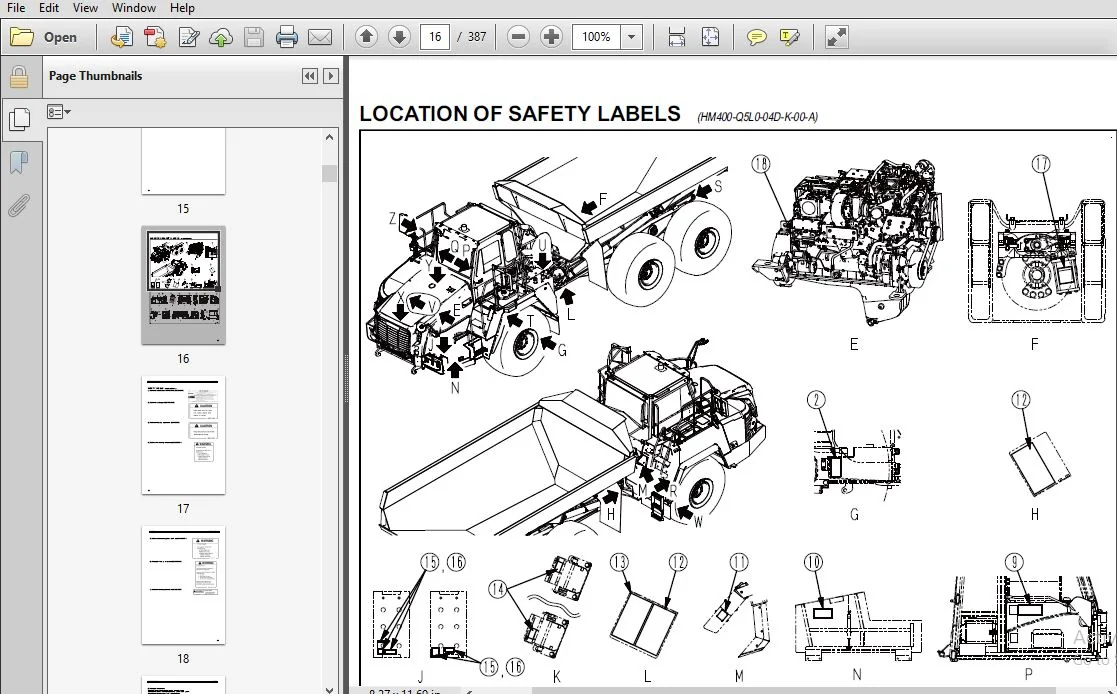This screenshot has height=694, width=1117.
Task: Click the add sticky note comment icon
Action: coord(757,37)
